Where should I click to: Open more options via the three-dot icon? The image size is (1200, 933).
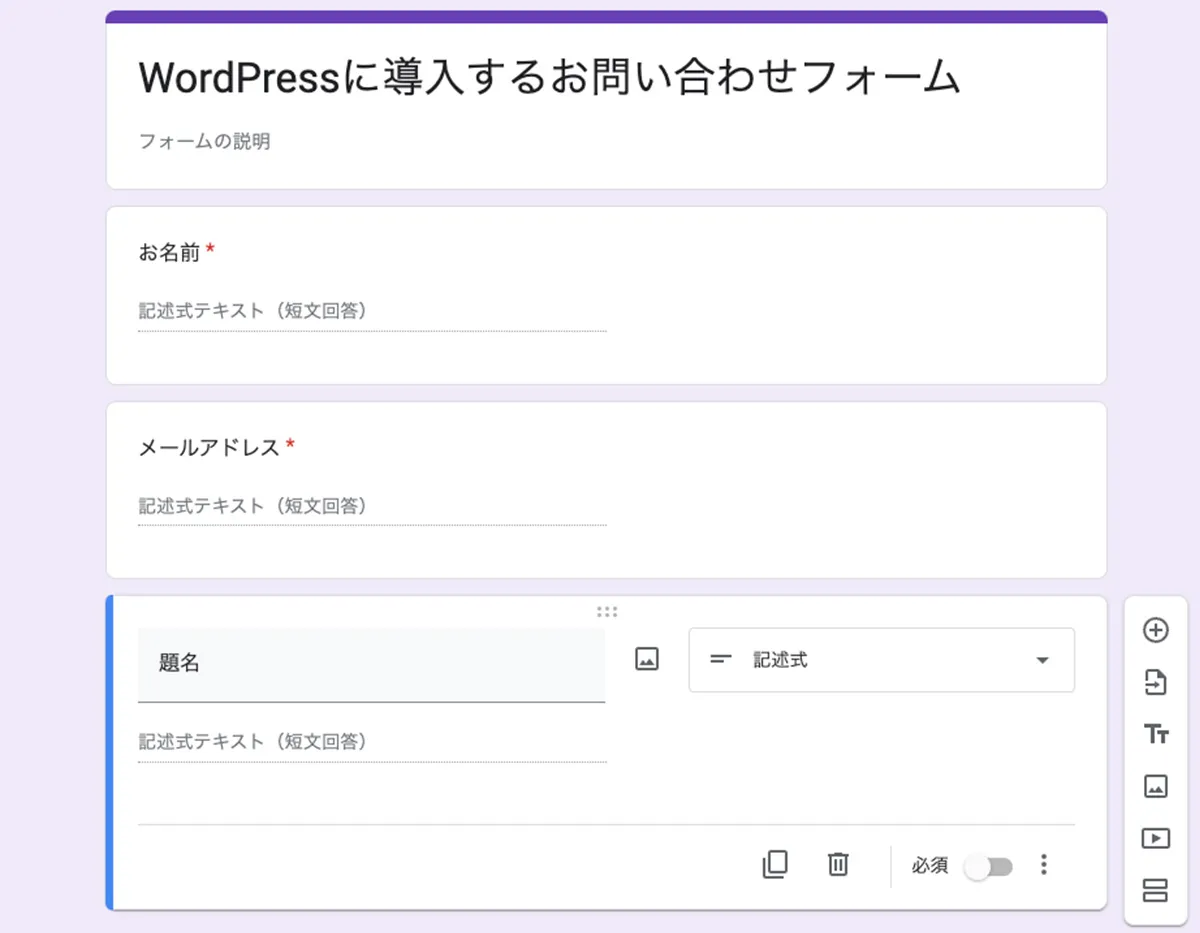1044,864
